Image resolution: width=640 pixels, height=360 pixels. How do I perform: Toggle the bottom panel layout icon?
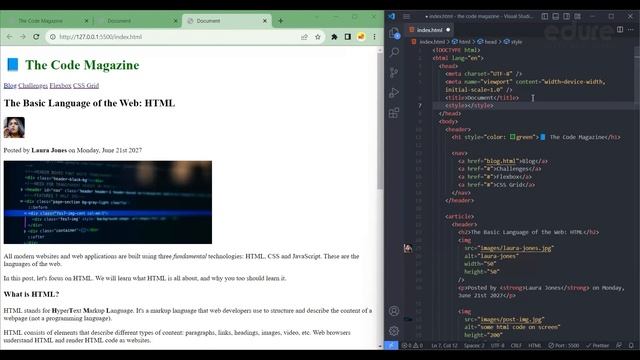(556, 16)
